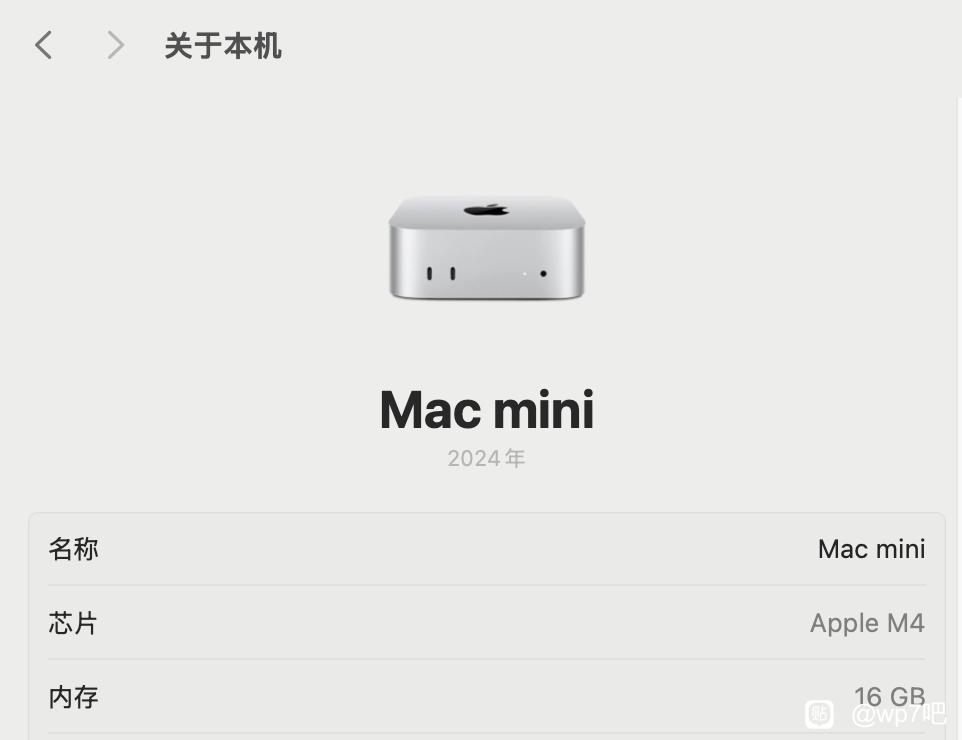
Task: Go back with the left chevron
Action: [44, 45]
